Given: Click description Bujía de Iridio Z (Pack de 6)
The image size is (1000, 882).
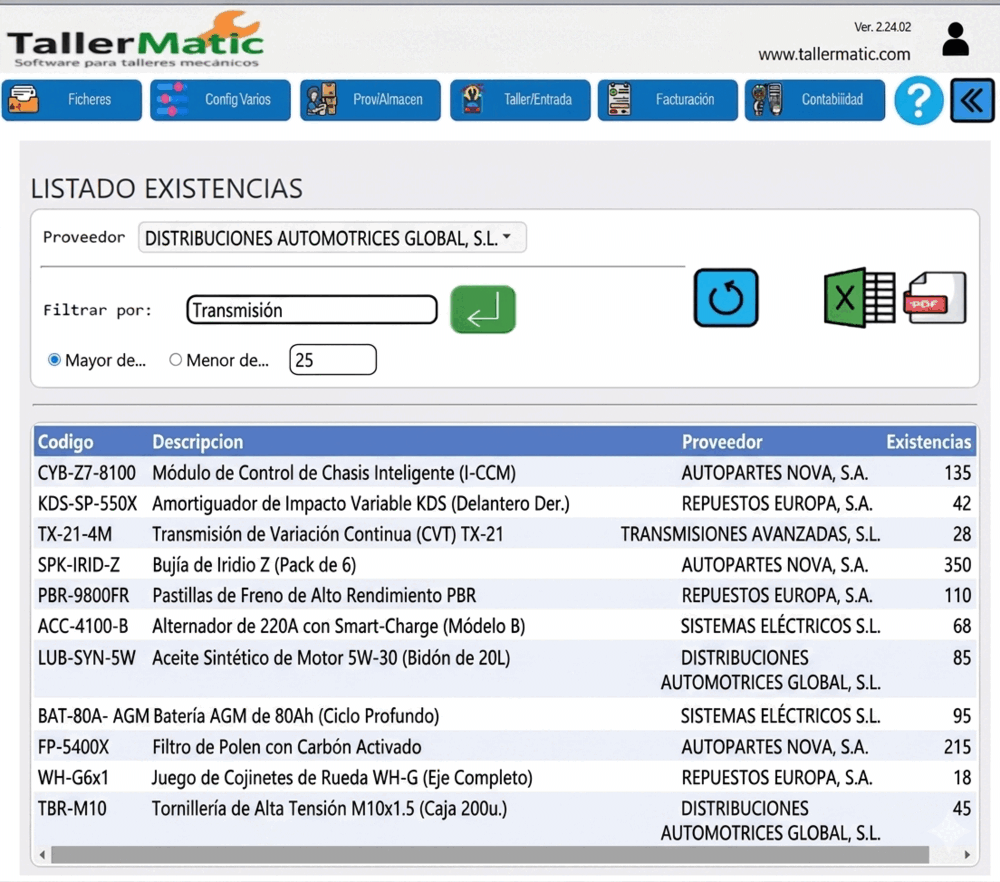Looking at the screenshot, I should [254, 565].
